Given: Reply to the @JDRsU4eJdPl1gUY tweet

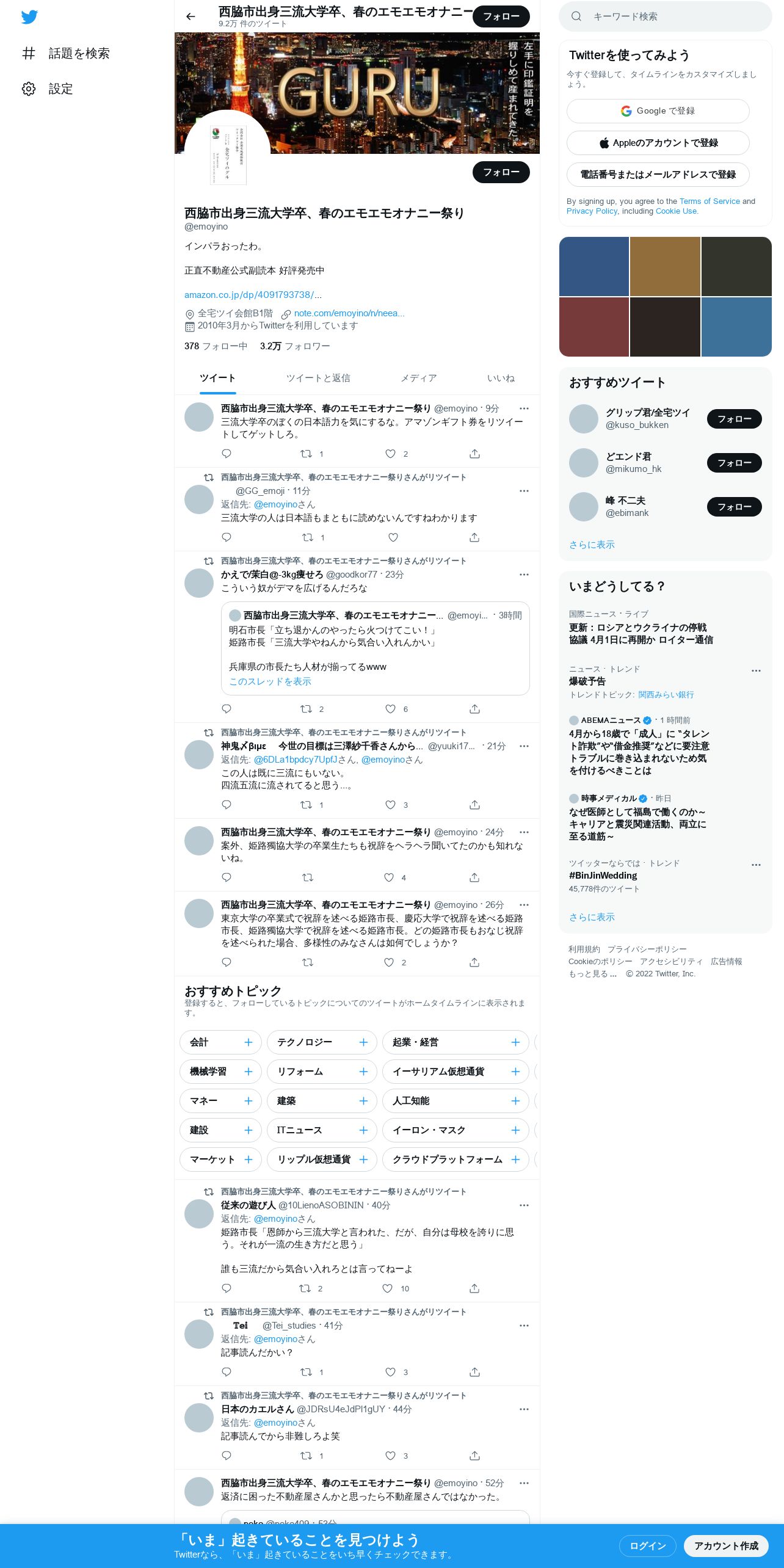Looking at the screenshot, I should (x=227, y=1456).
